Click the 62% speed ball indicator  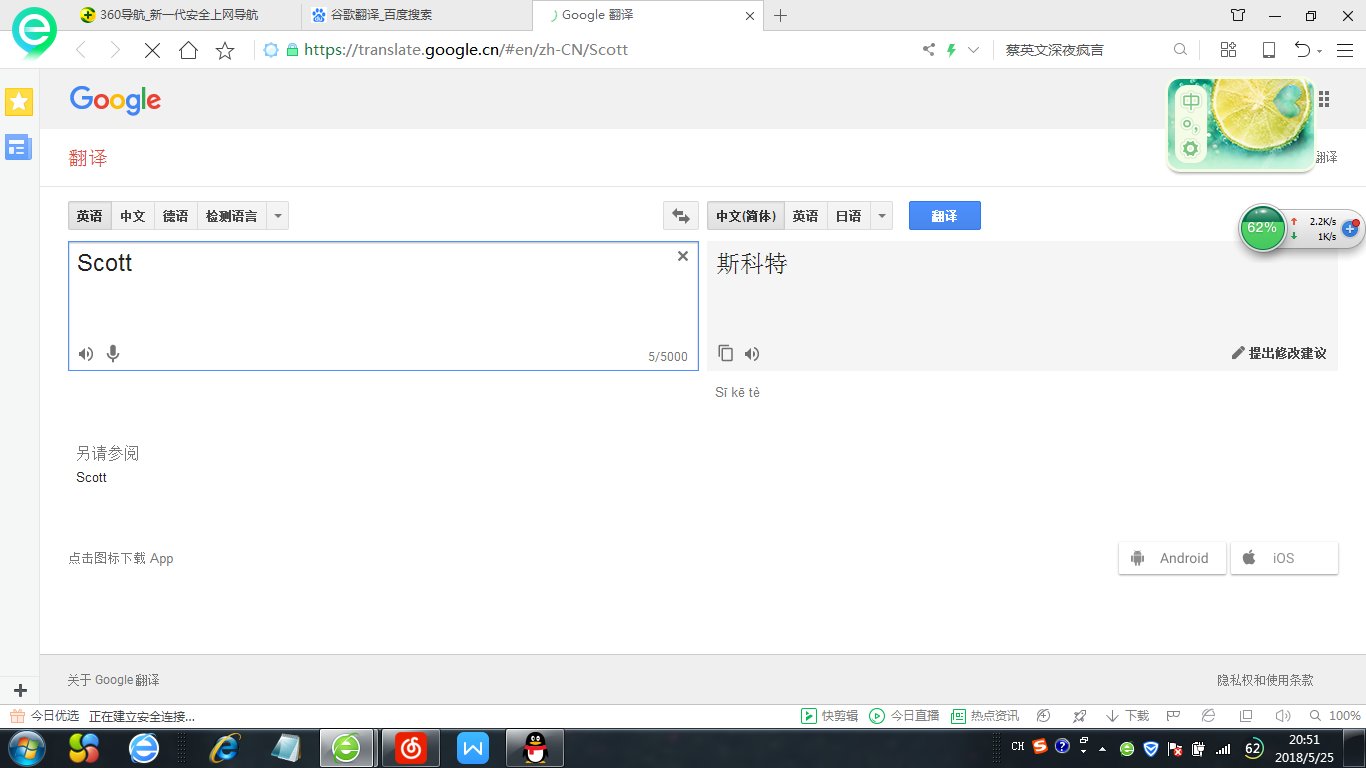[x=1262, y=228]
